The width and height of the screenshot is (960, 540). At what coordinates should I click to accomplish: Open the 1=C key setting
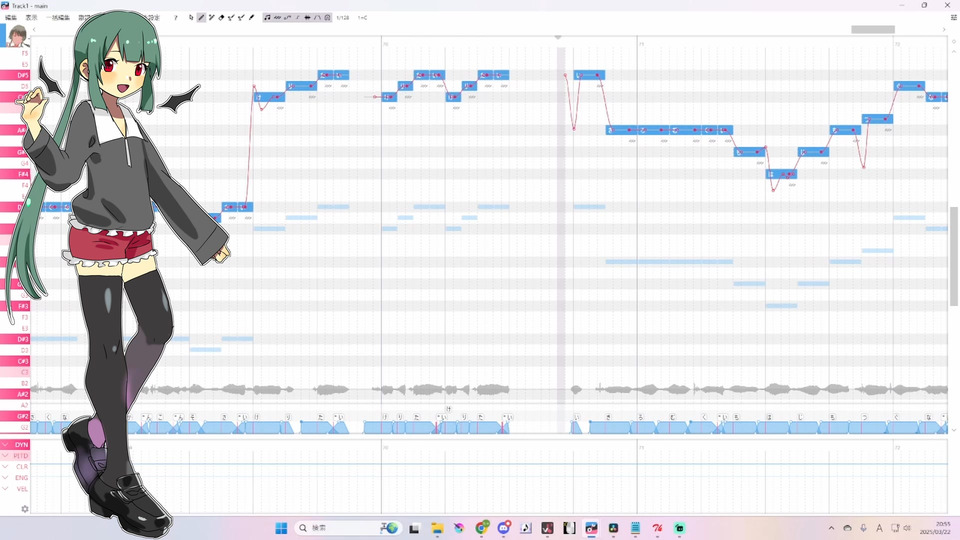tap(362, 18)
